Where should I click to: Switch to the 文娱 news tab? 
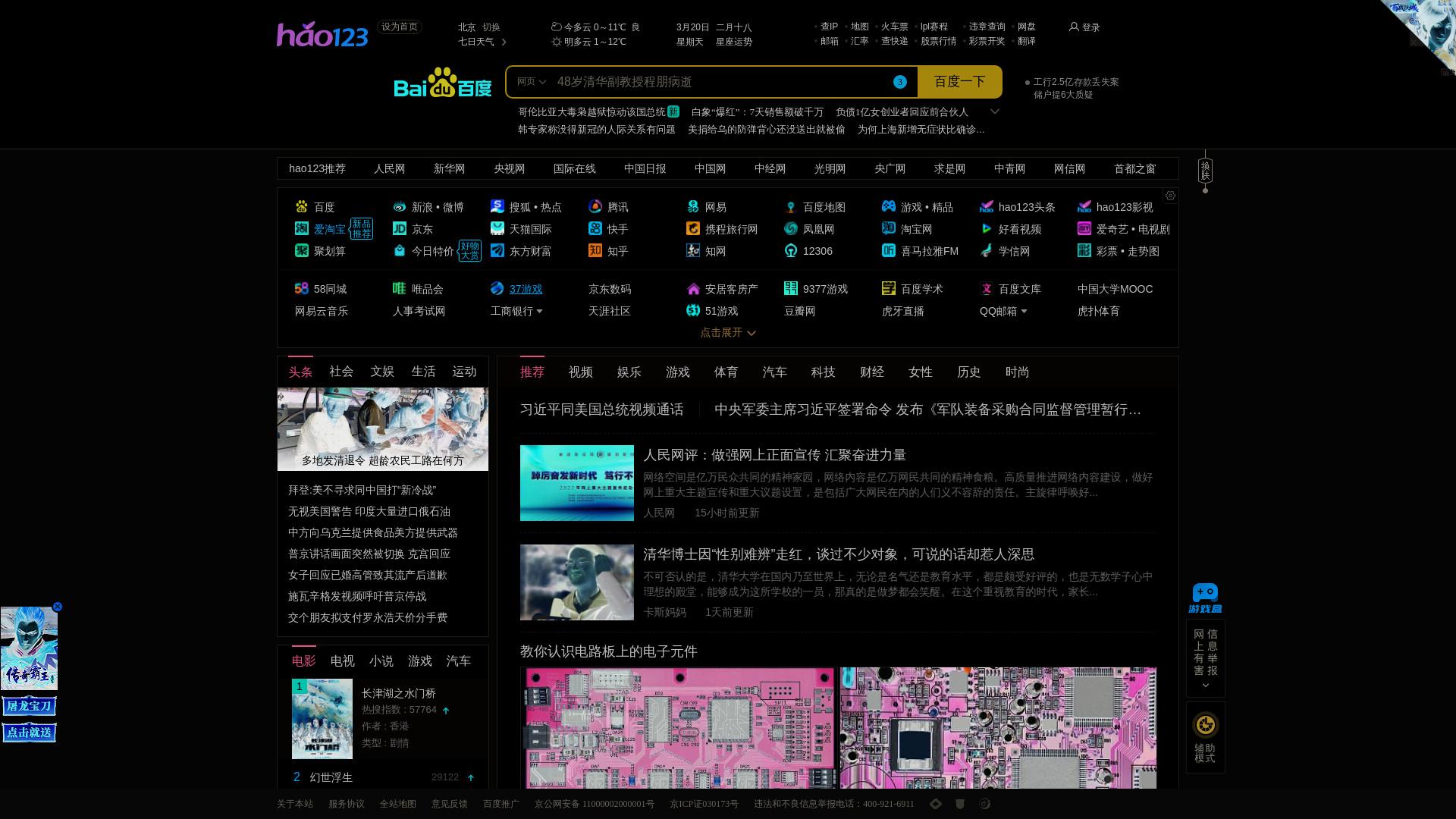pyautogui.click(x=382, y=372)
